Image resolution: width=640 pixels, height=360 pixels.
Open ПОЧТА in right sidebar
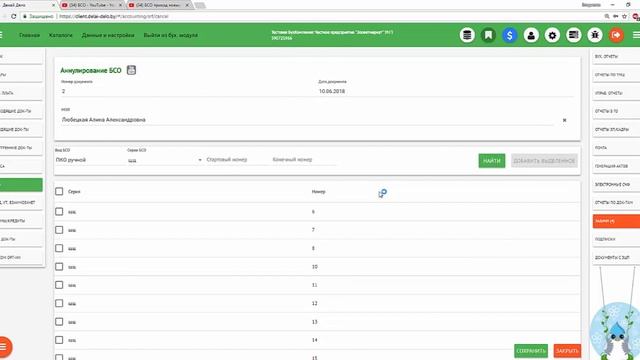point(616,148)
